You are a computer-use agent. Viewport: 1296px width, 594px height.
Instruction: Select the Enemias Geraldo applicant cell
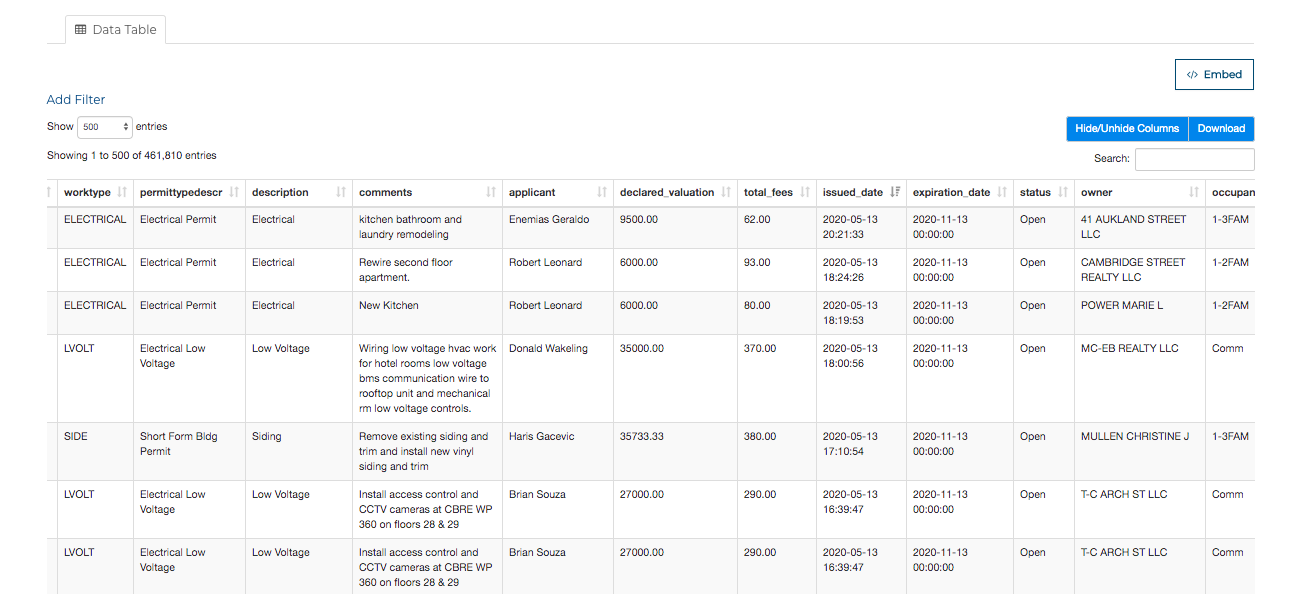click(549, 220)
